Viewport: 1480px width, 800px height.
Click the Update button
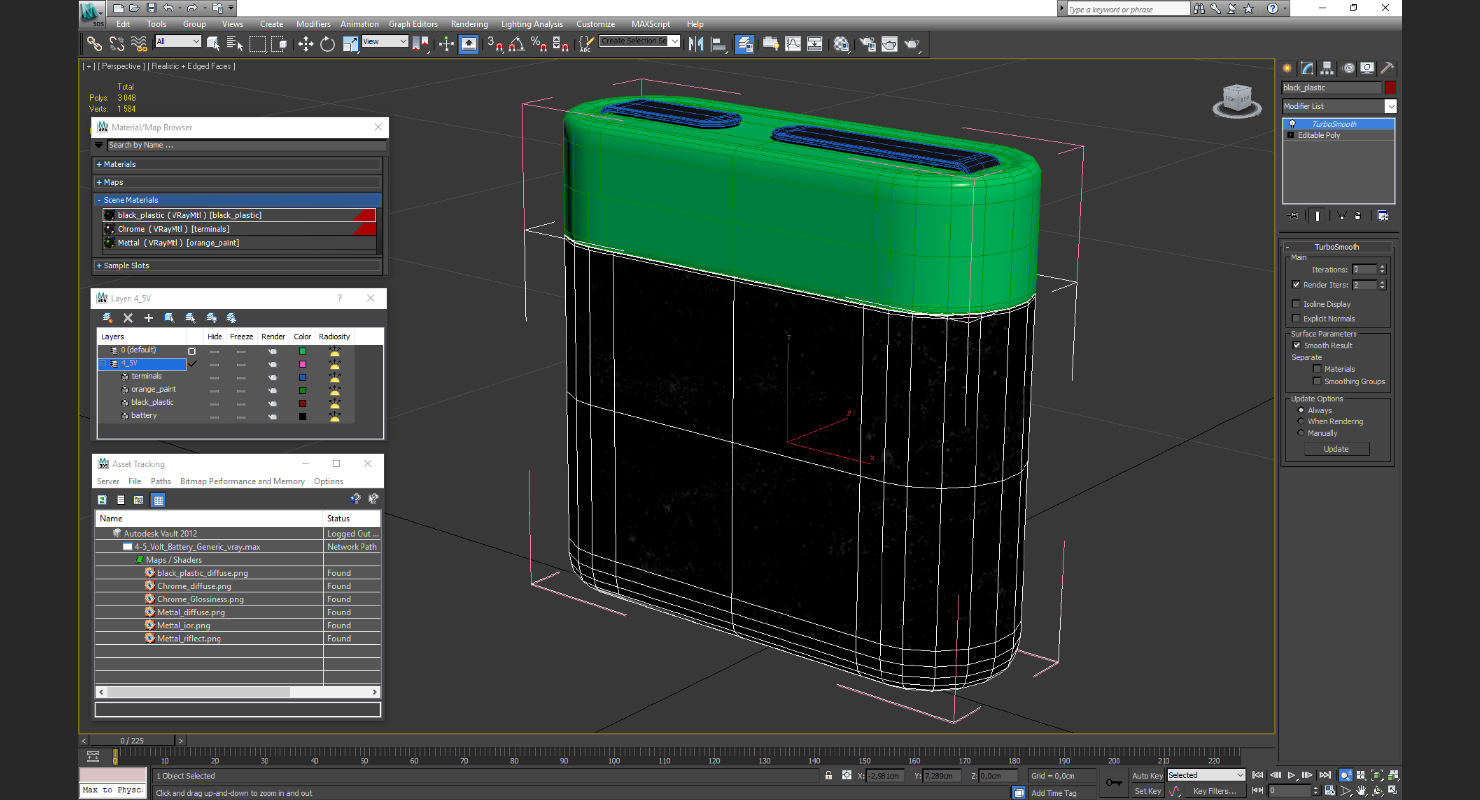click(1336, 449)
